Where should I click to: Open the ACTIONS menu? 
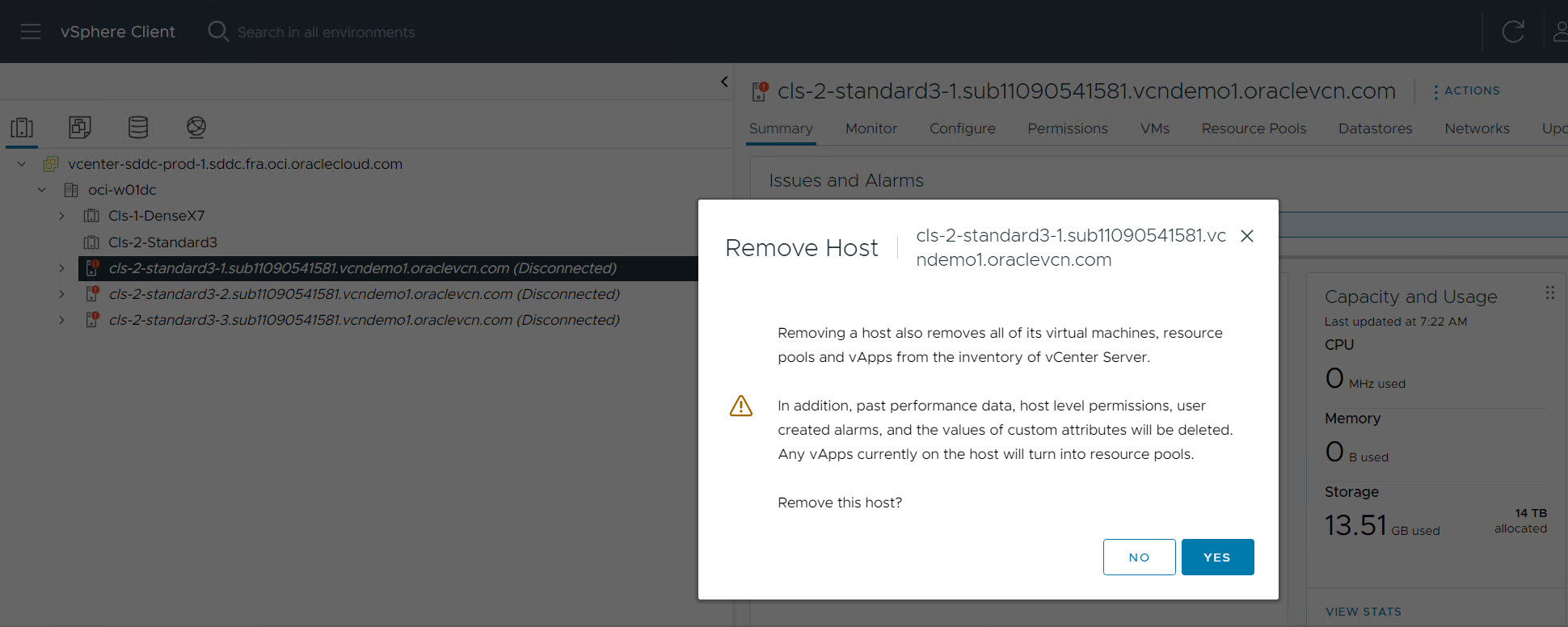click(1466, 91)
